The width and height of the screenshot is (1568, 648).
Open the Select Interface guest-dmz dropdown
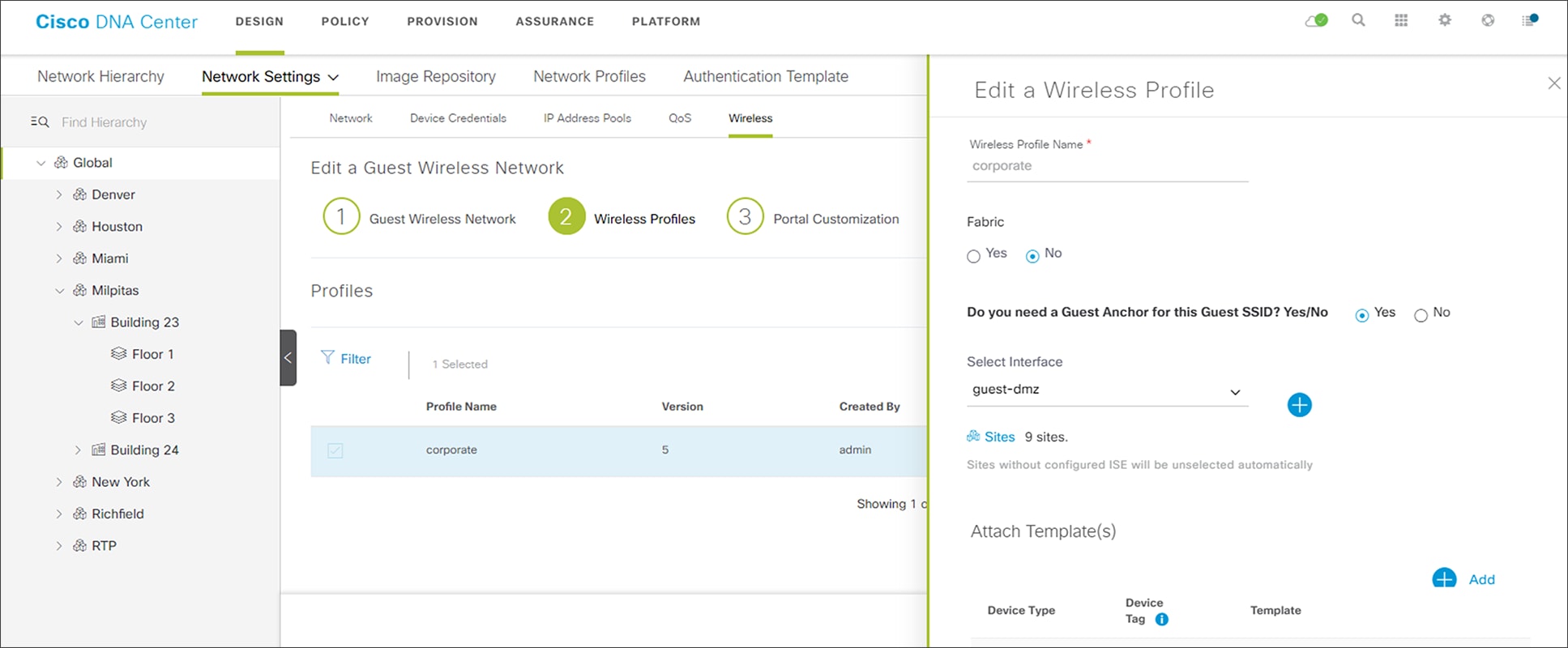1107,390
